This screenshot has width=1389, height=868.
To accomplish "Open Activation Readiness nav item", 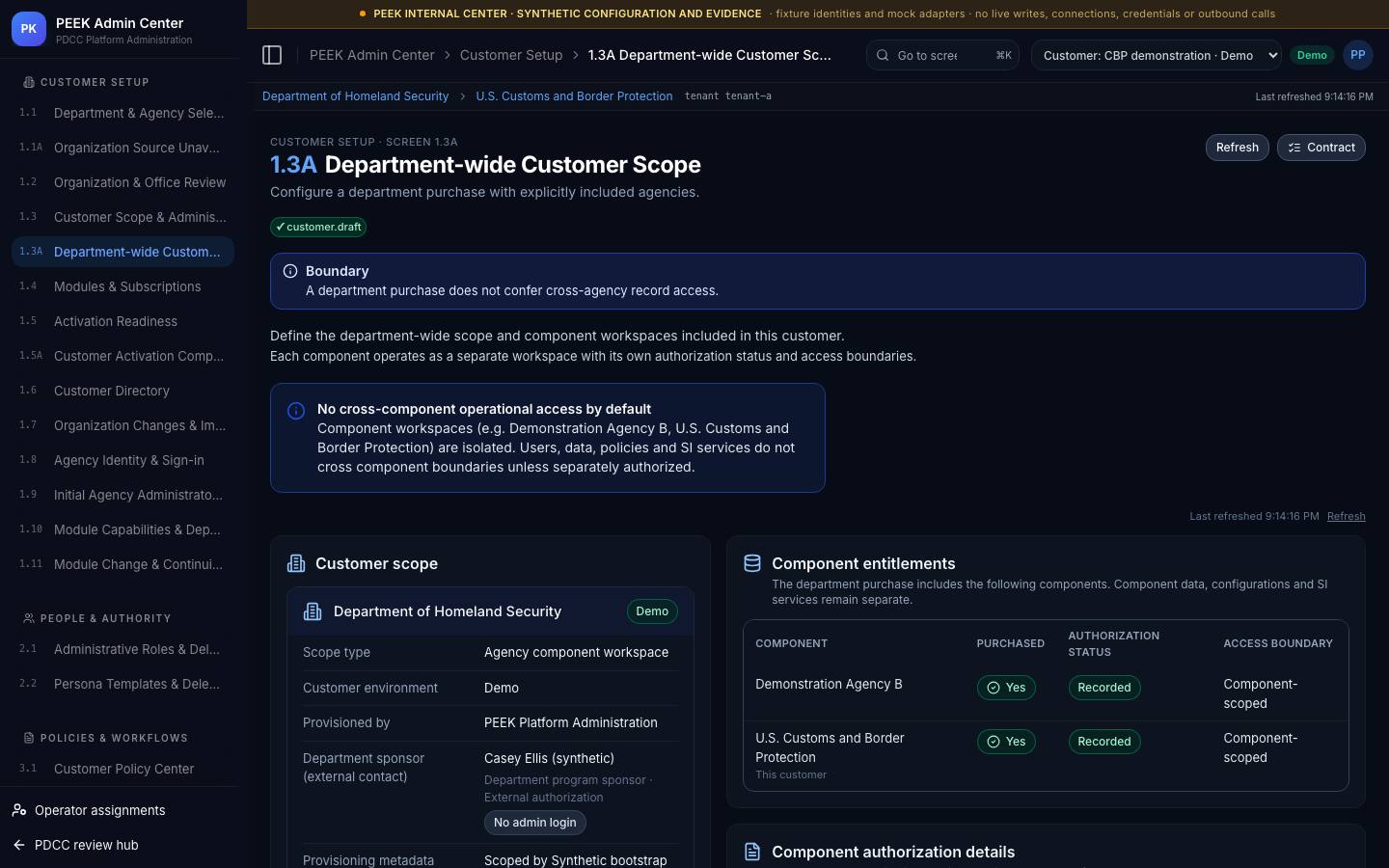I will (123, 321).
